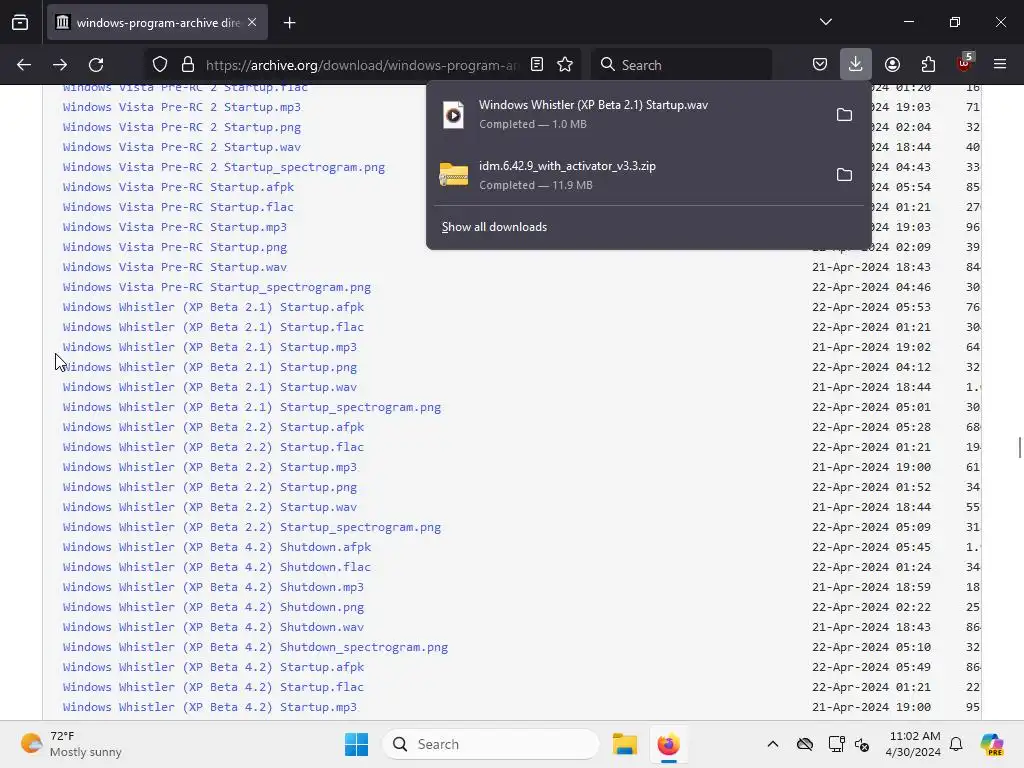Bookmark this page with star icon
The height and width of the screenshot is (768, 1024).
(x=565, y=65)
